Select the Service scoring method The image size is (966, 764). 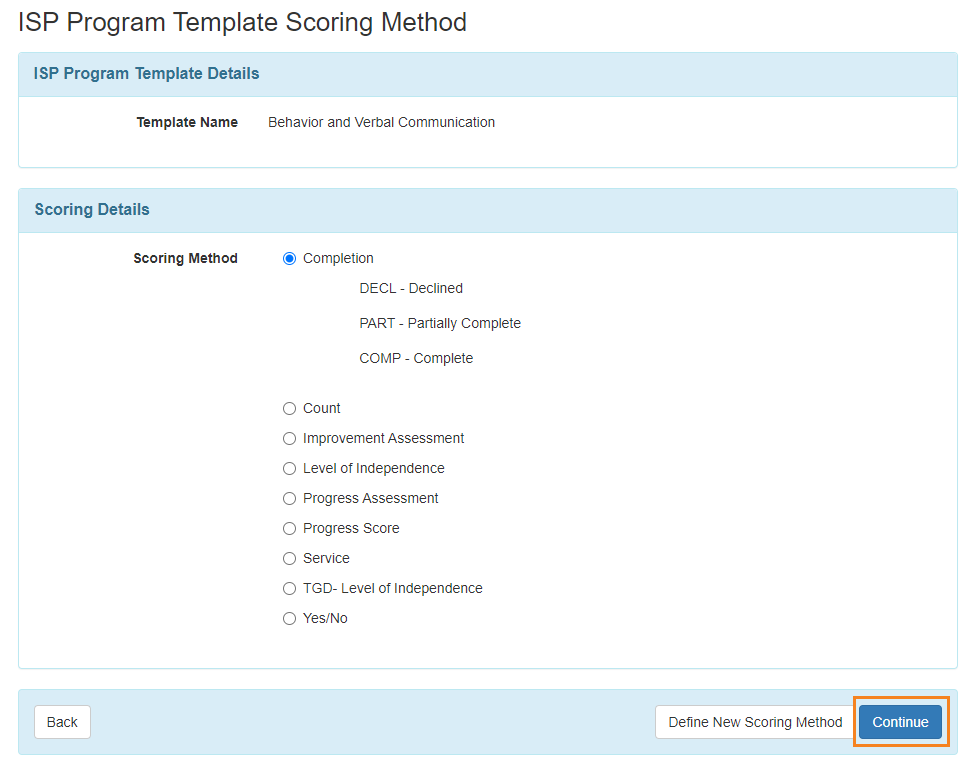click(289, 559)
